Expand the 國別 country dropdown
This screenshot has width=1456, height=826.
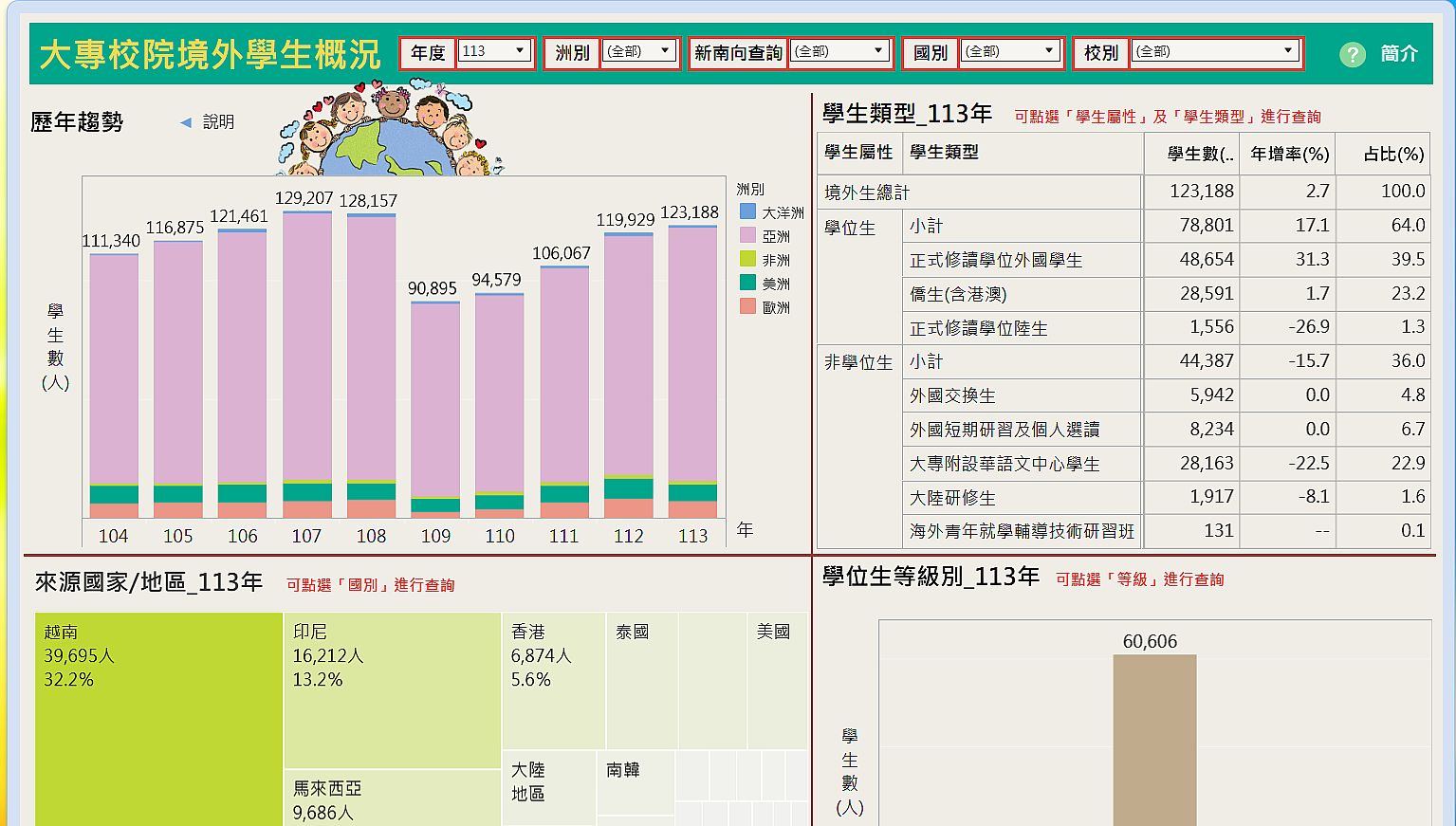pyautogui.click(x=1010, y=52)
